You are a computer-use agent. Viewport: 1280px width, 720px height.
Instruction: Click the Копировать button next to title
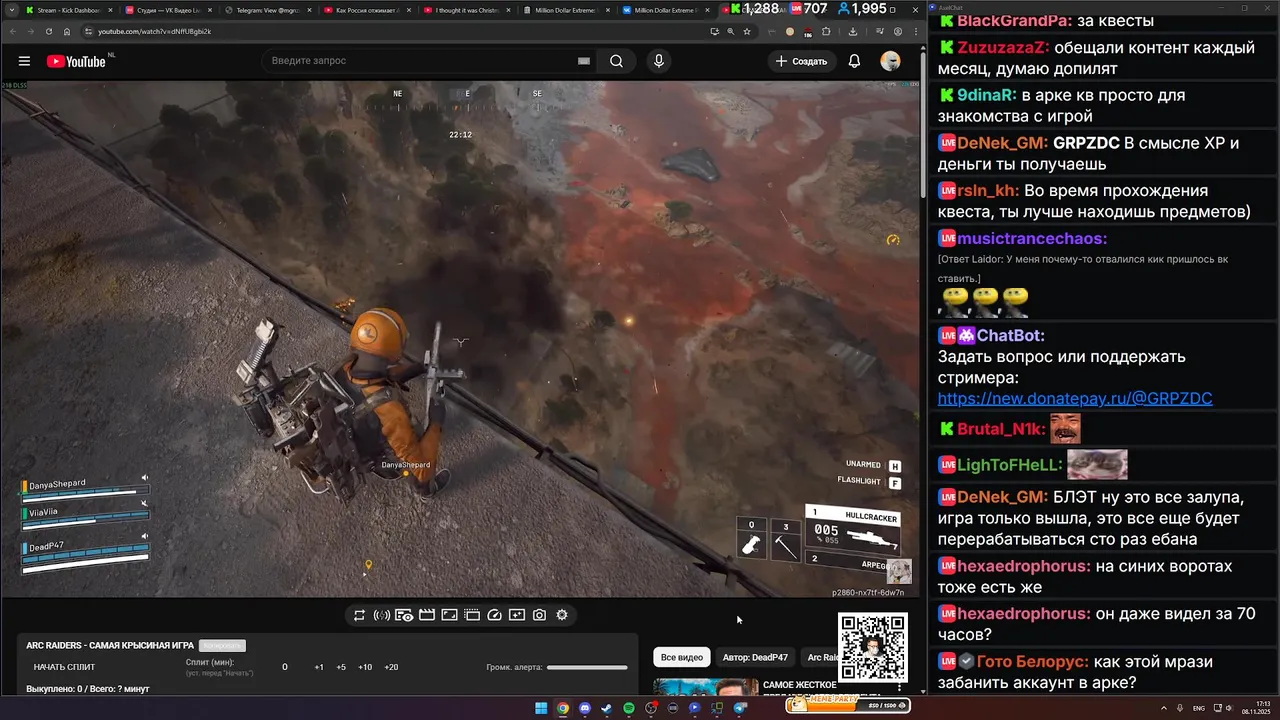222,646
